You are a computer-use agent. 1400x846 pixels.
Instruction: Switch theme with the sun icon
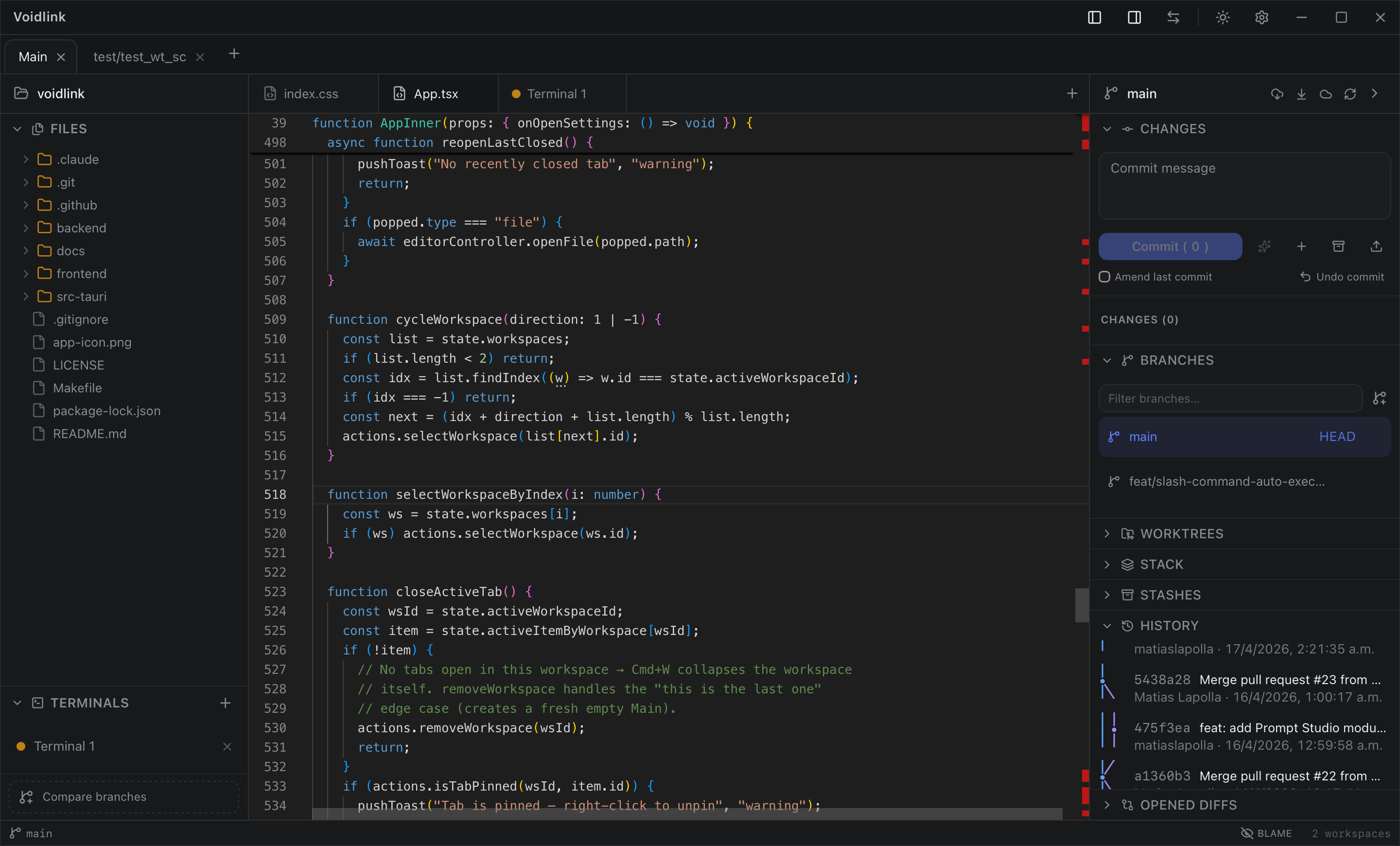coord(1223,18)
